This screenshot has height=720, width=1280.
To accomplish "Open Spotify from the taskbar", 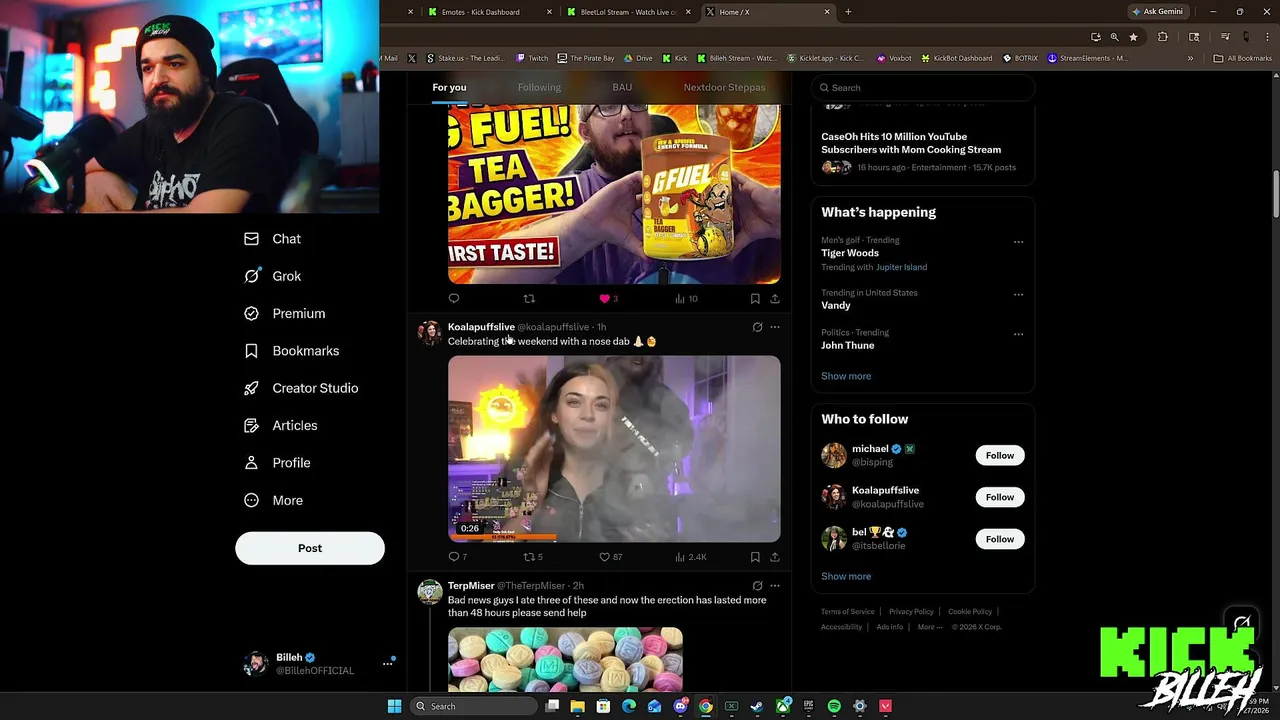I will (834, 706).
